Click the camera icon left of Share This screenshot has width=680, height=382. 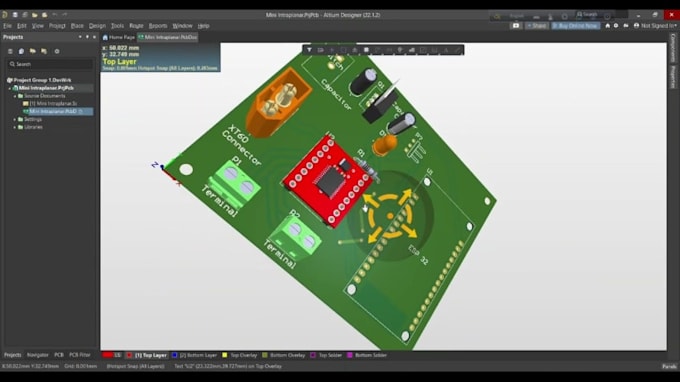coord(516,26)
